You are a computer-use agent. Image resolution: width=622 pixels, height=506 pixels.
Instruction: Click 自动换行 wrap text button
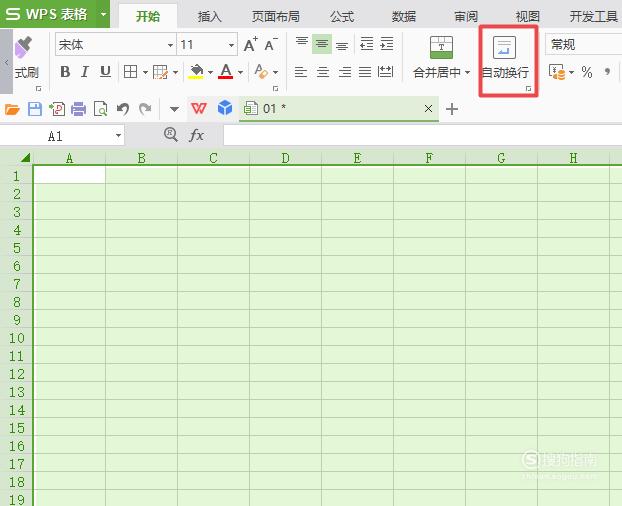[x=505, y=58]
